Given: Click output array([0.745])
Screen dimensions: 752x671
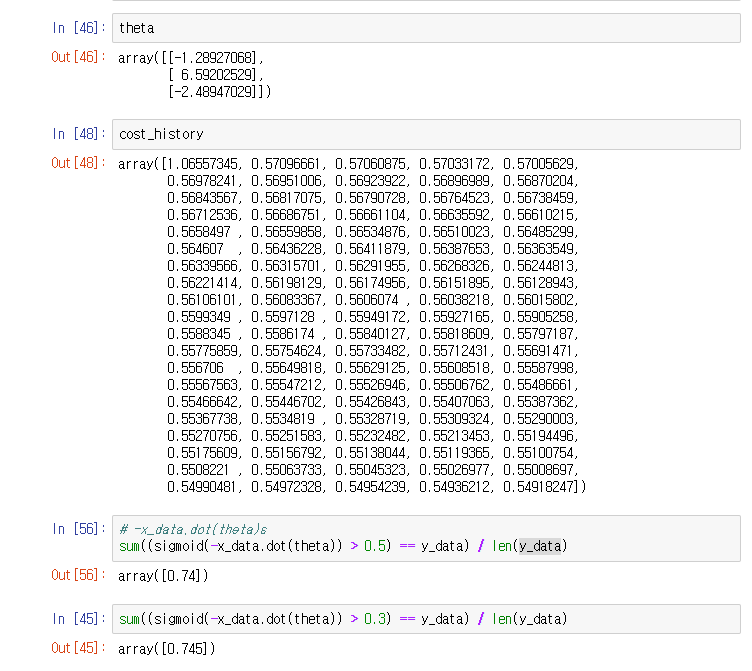Looking at the screenshot, I should (x=166, y=649).
